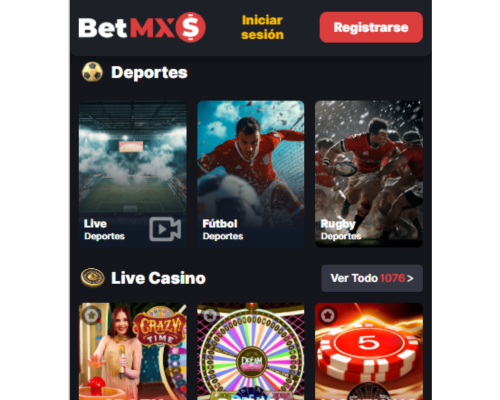Viewport: 500px width, 400px height.
Task: Select the Deportes section heading
Action: pos(149,72)
